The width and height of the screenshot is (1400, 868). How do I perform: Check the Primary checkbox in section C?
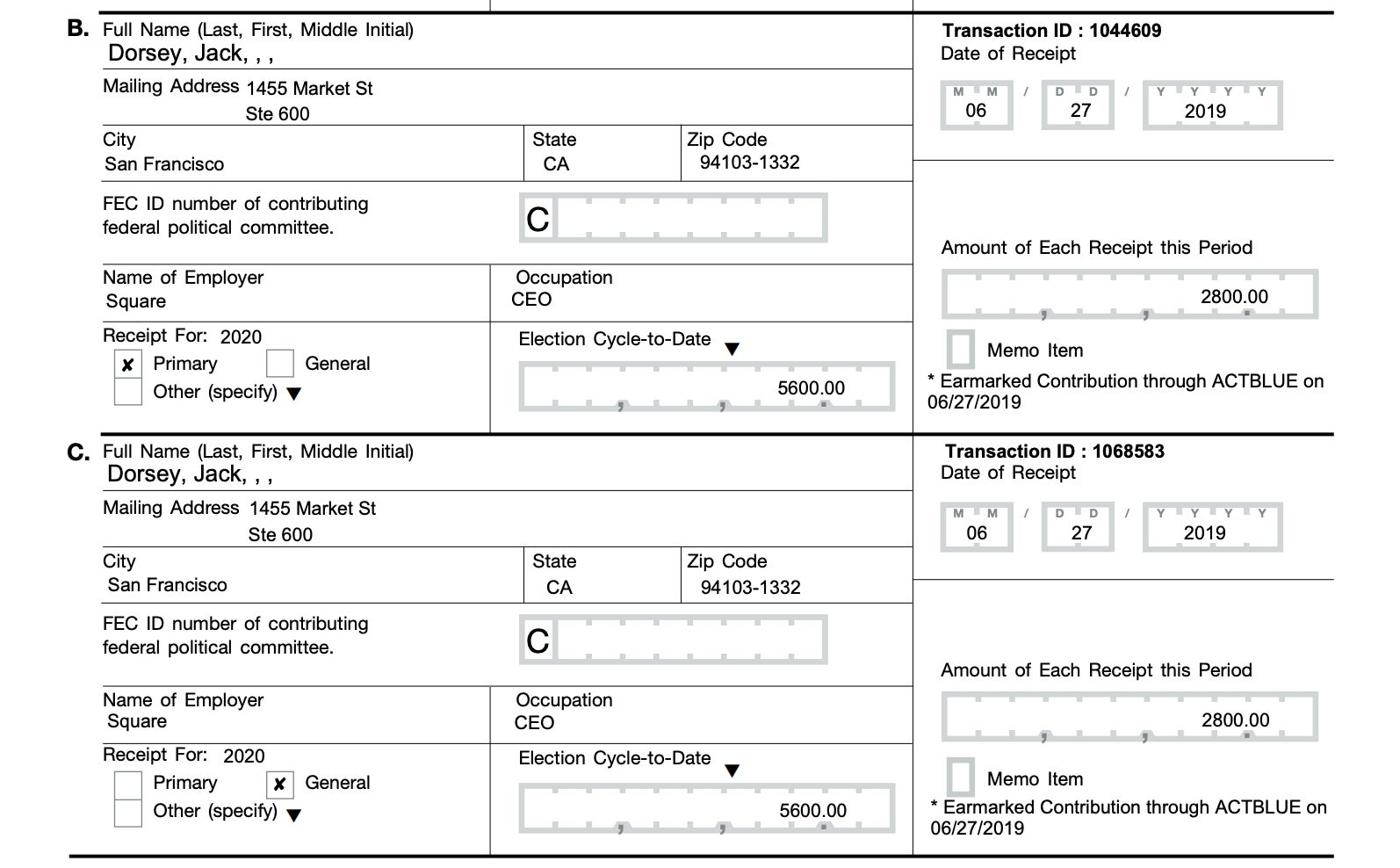click(128, 784)
